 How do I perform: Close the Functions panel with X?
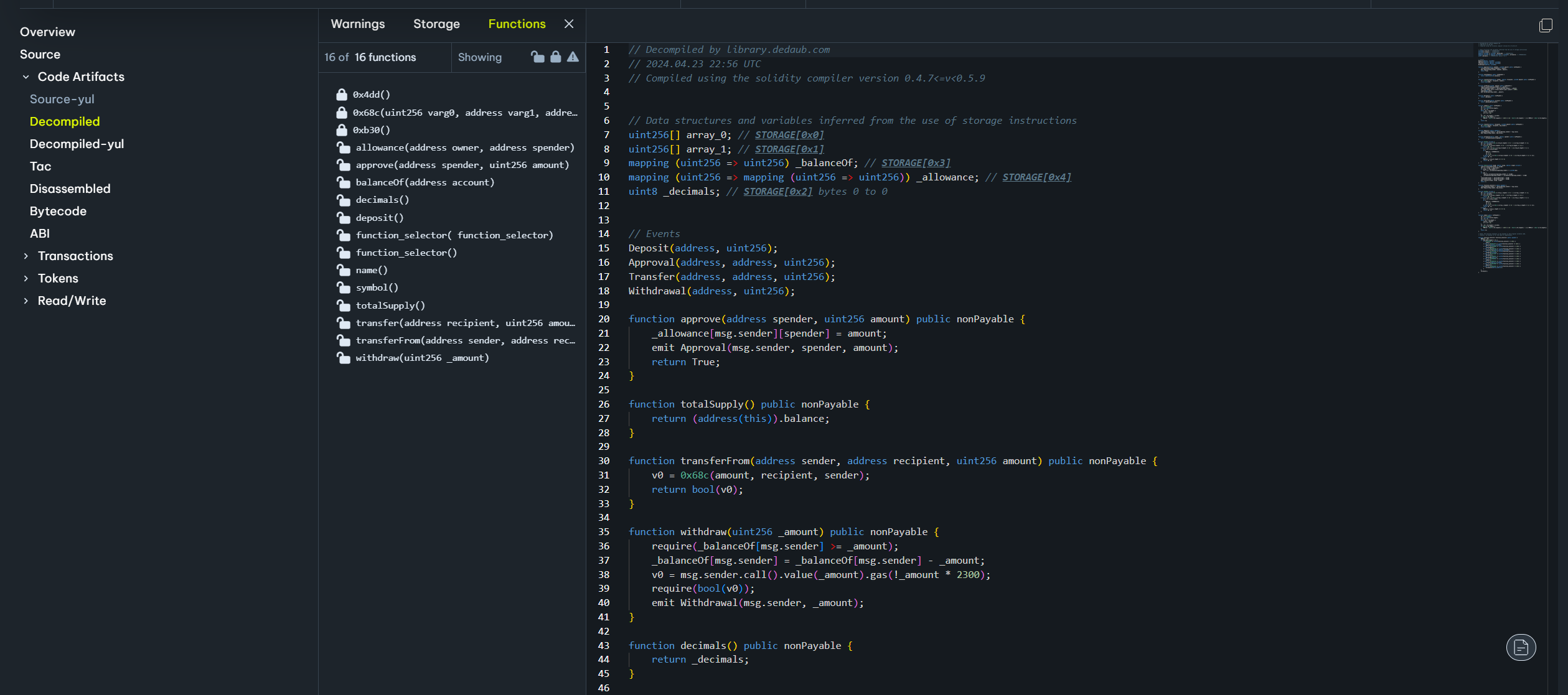[568, 24]
